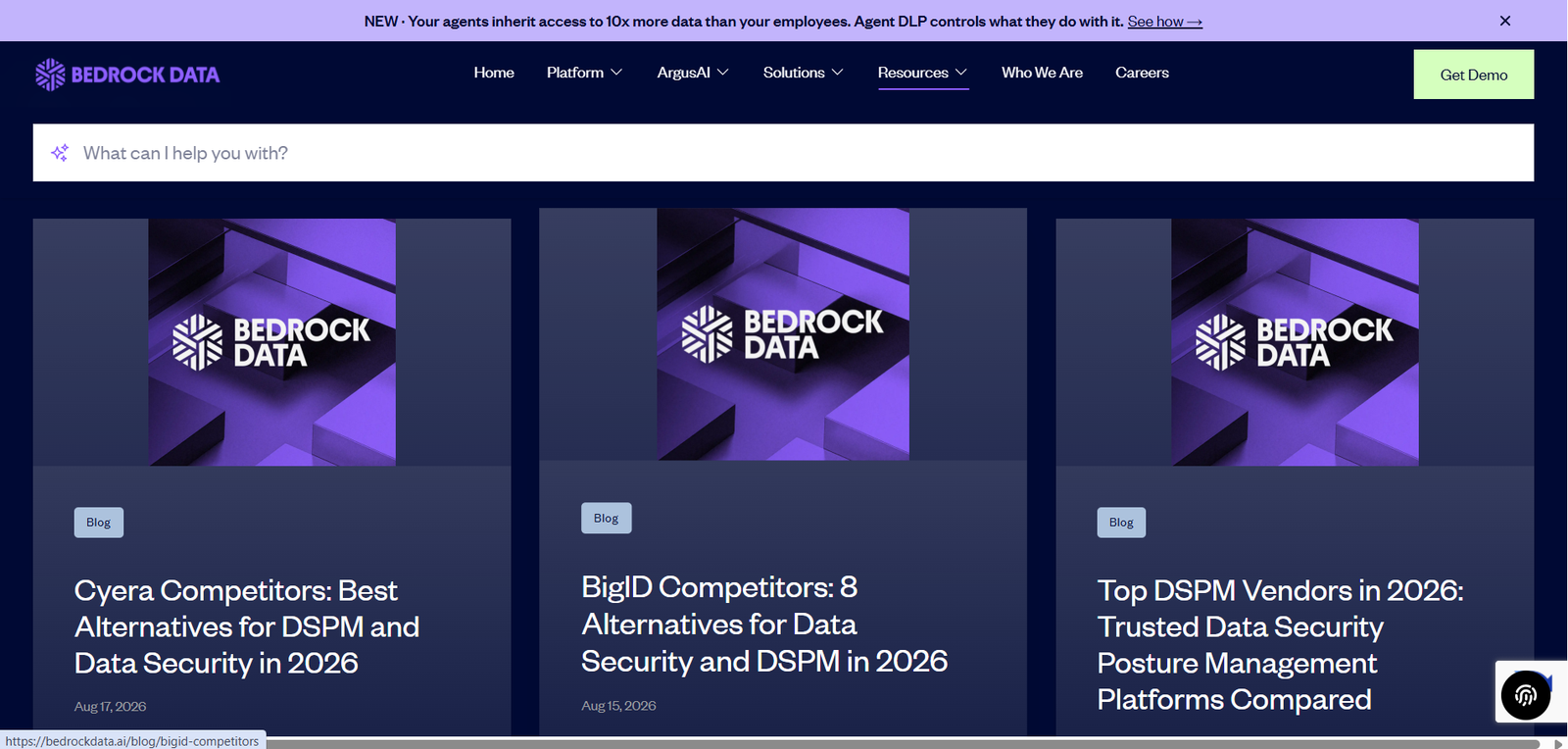Open 'Top DSPM Vendors in 2026' article title
This screenshot has height=749, width=1568.
pyautogui.click(x=1280, y=645)
